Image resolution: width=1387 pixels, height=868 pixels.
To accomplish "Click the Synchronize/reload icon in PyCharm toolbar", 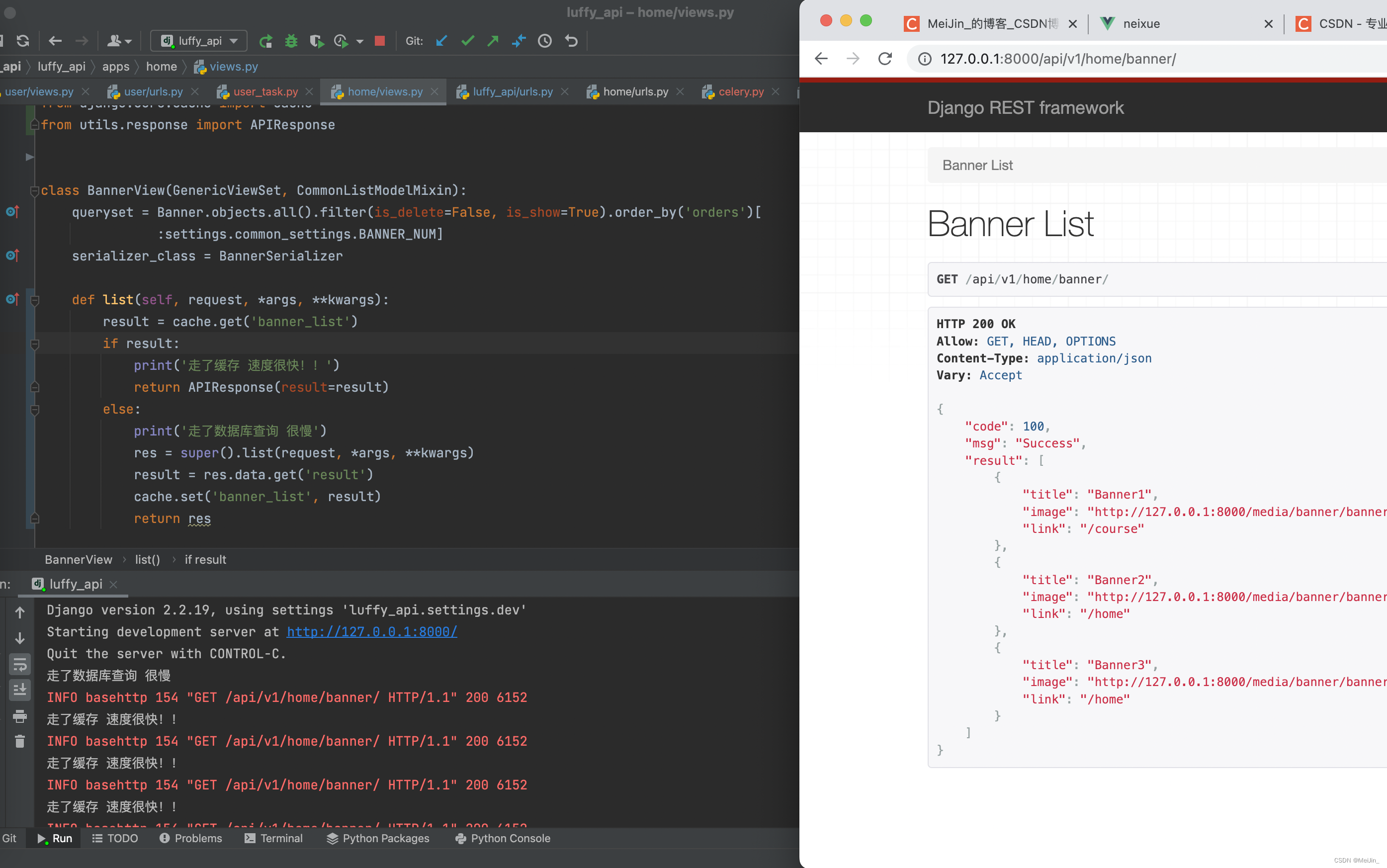I will [x=23, y=41].
